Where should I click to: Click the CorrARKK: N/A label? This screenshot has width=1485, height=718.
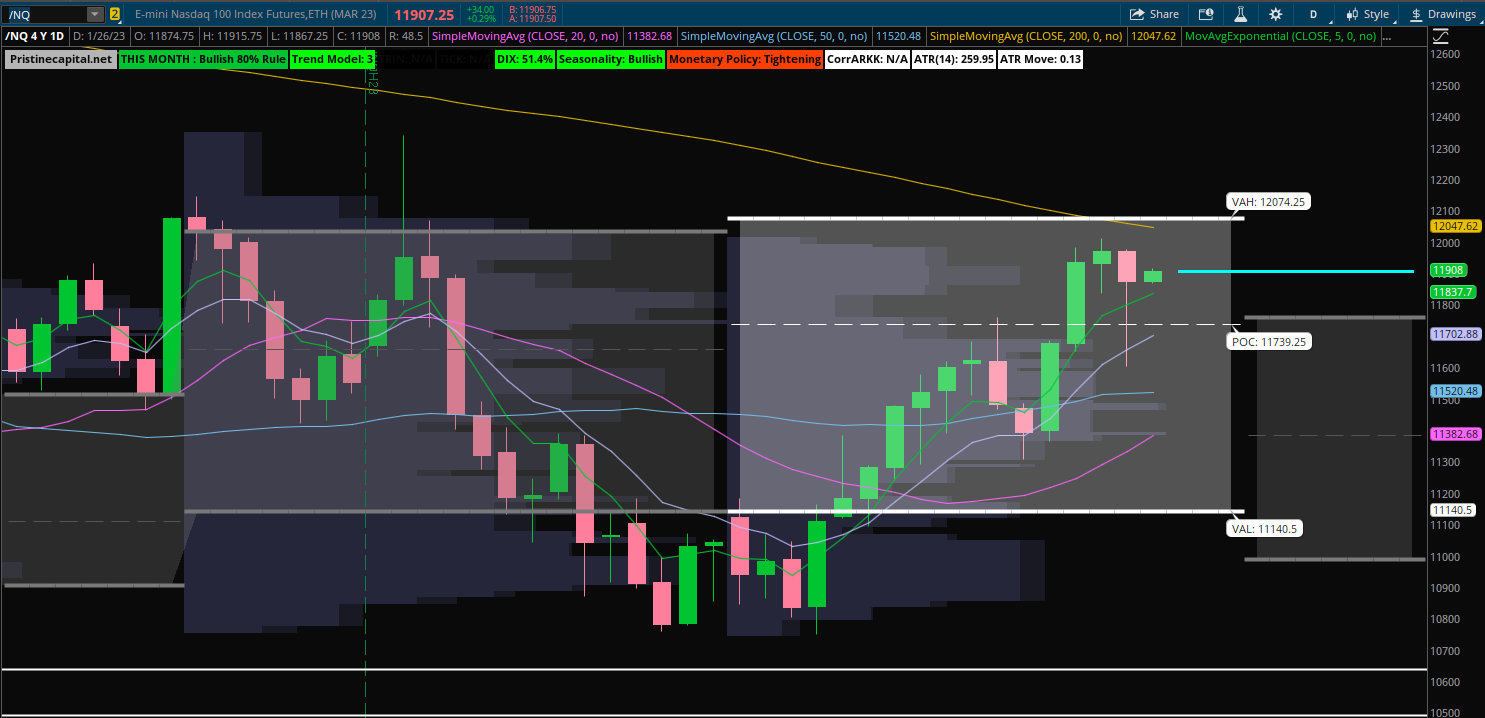pos(867,59)
